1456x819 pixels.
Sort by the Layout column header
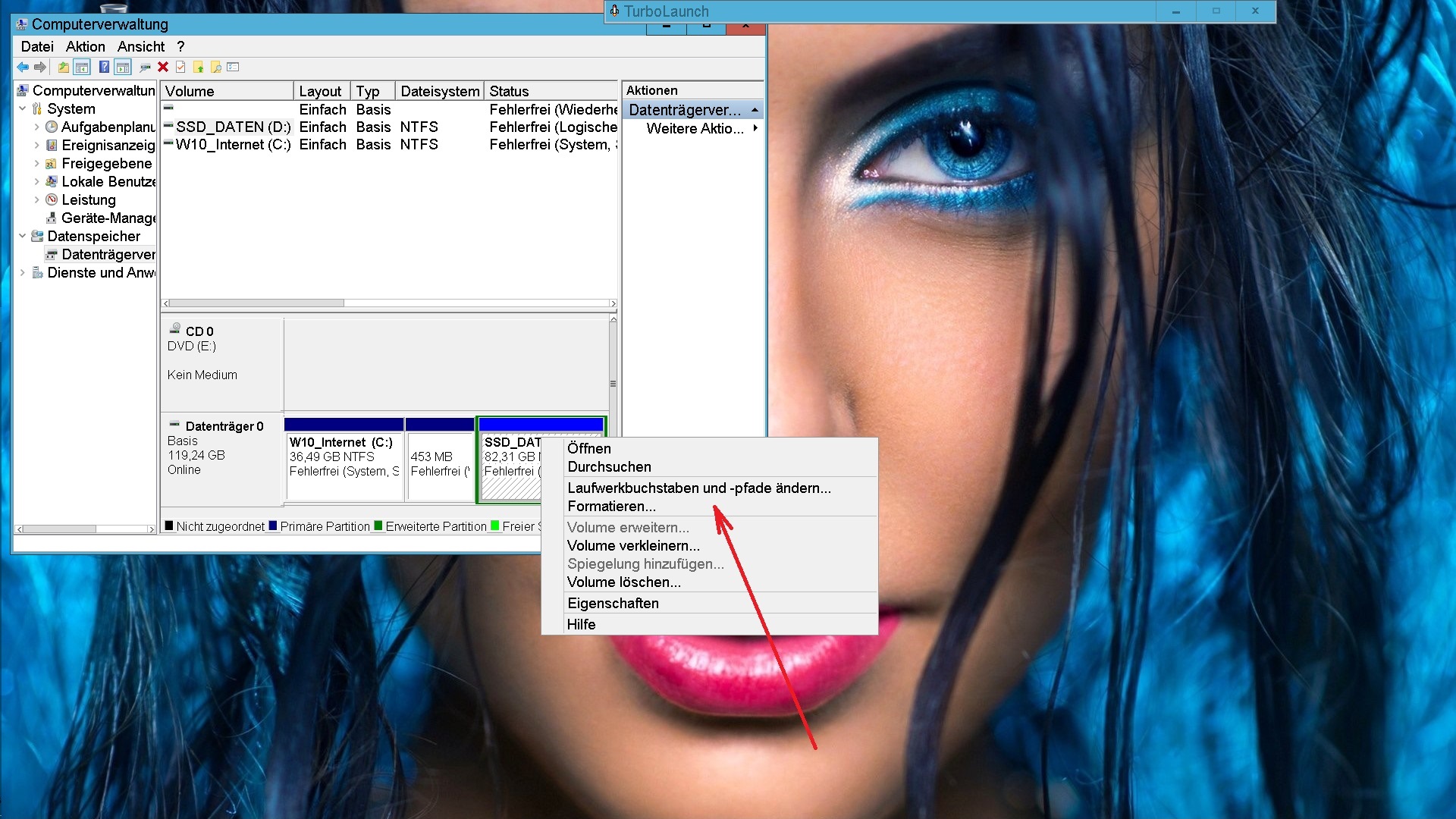322,91
